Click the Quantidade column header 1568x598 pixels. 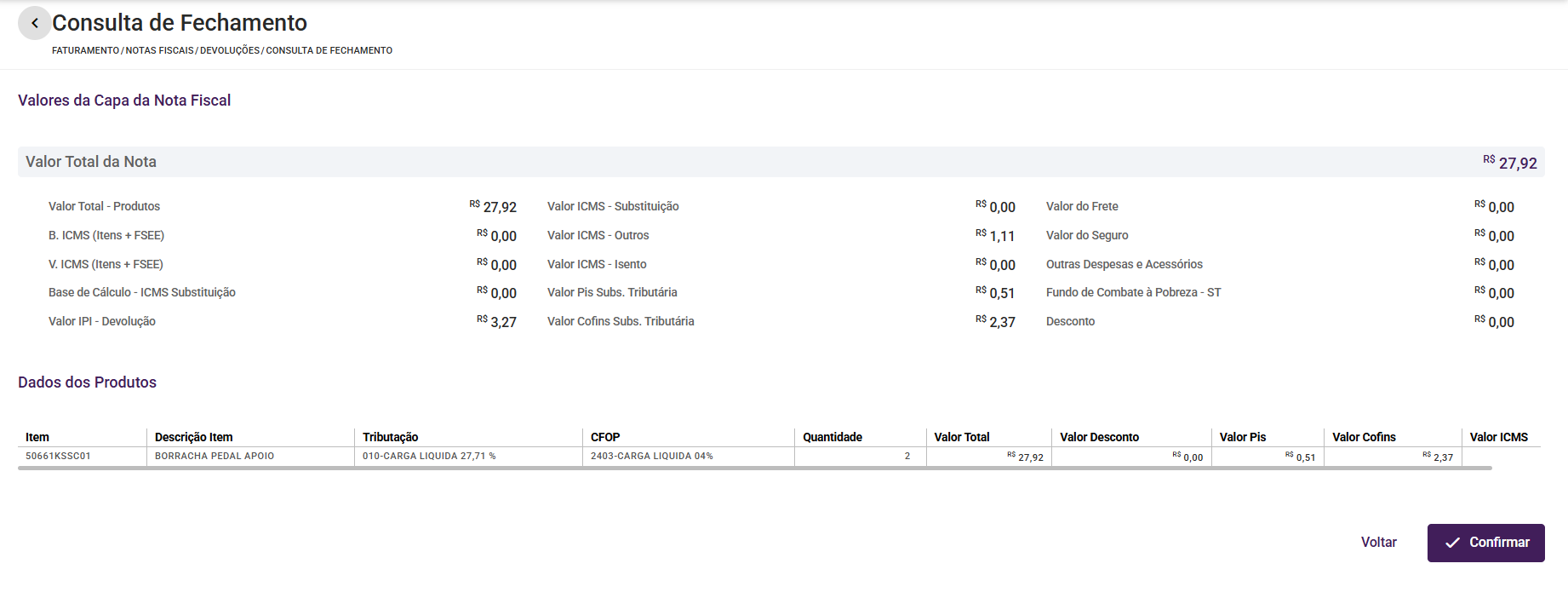click(x=833, y=437)
